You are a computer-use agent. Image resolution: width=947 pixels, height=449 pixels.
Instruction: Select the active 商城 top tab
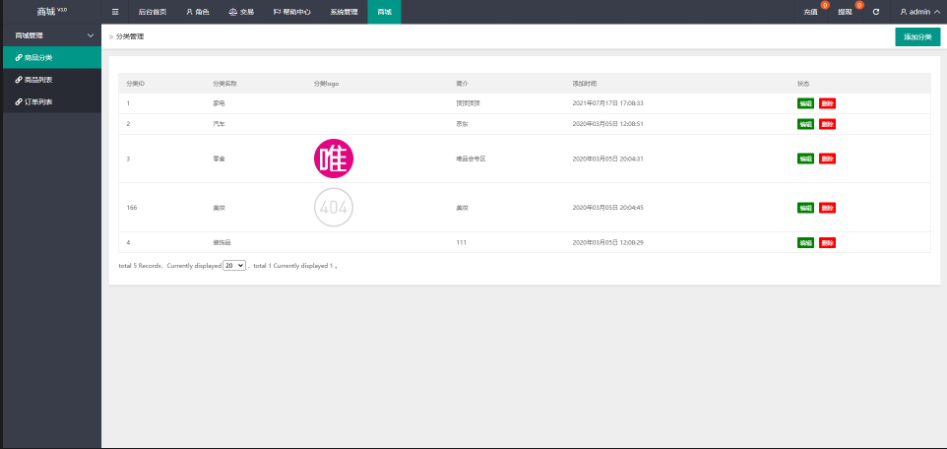[384, 12]
